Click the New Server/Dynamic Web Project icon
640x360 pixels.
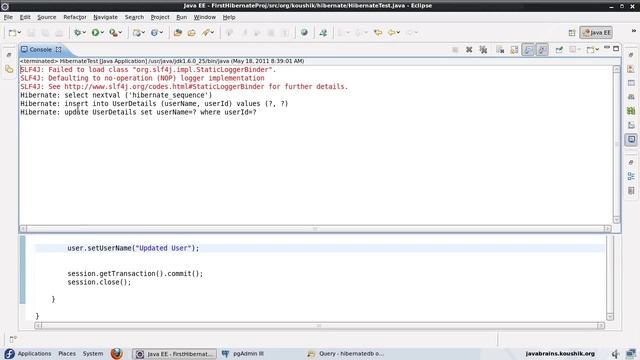tap(137, 33)
